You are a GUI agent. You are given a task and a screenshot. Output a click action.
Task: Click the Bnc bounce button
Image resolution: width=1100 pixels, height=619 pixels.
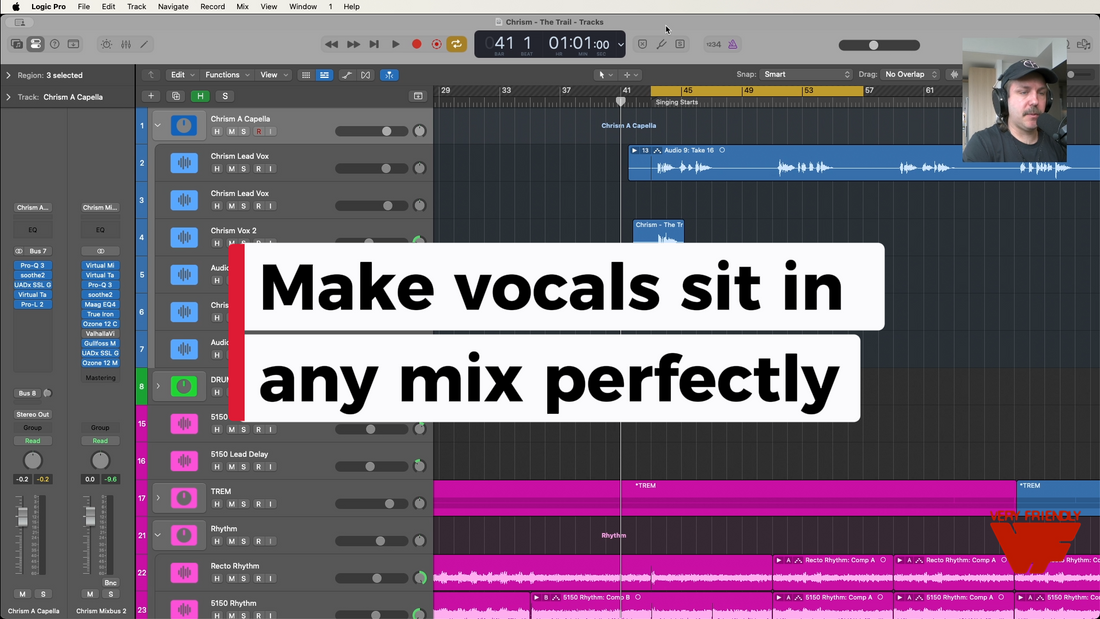pos(110,583)
